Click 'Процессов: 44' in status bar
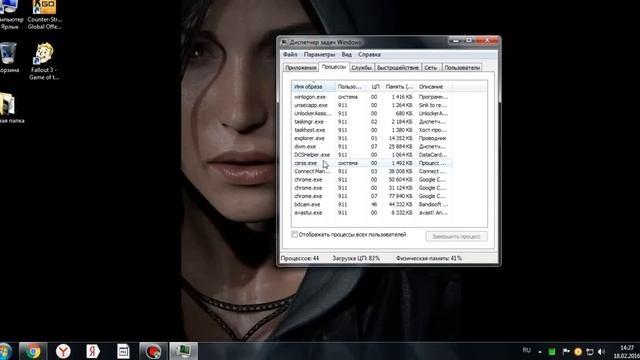Image resolution: width=640 pixels, height=360 pixels. [x=300, y=258]
